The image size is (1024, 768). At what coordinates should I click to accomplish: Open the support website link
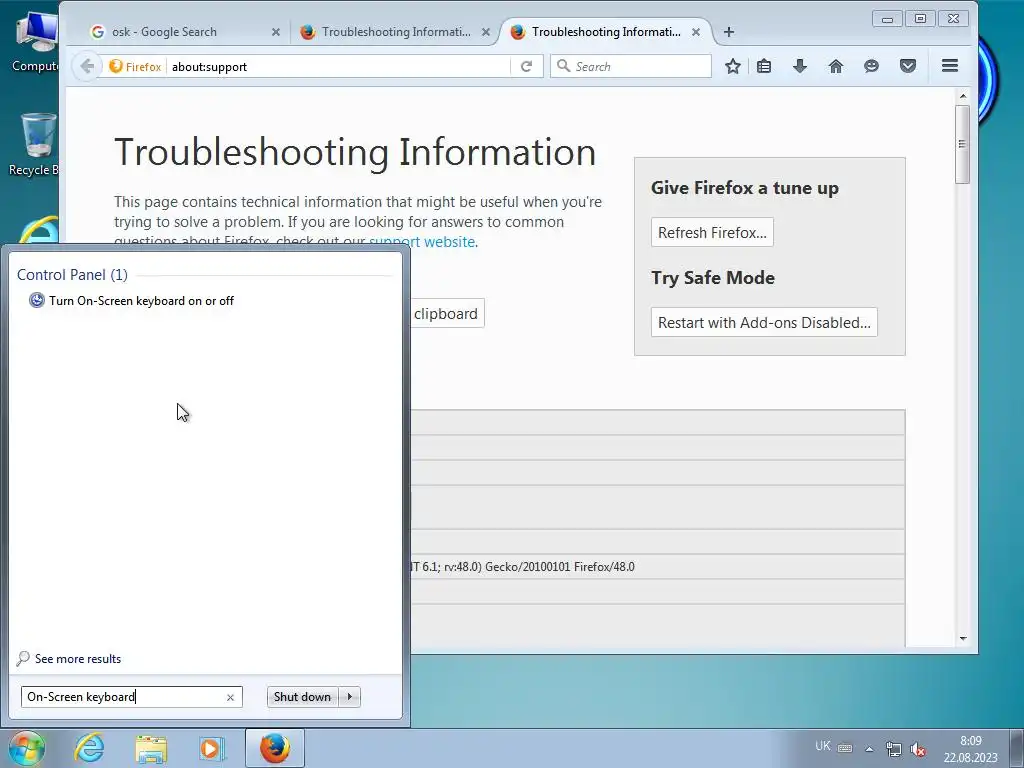[x=422, y=242]
